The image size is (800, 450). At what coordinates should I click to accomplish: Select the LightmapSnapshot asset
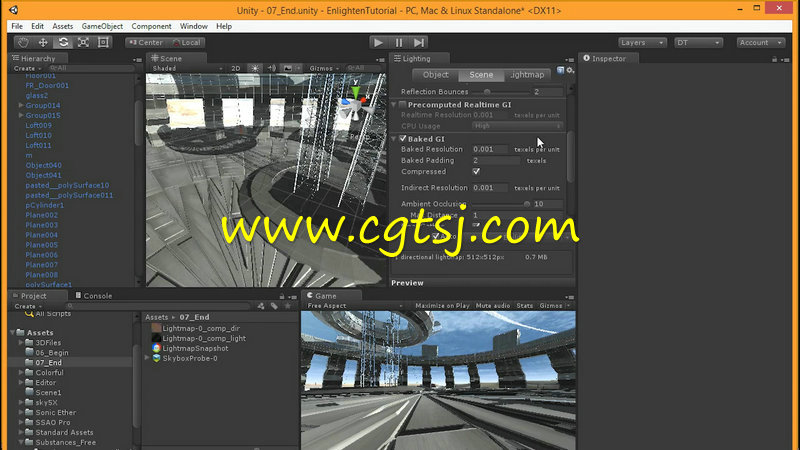[195, 348]
